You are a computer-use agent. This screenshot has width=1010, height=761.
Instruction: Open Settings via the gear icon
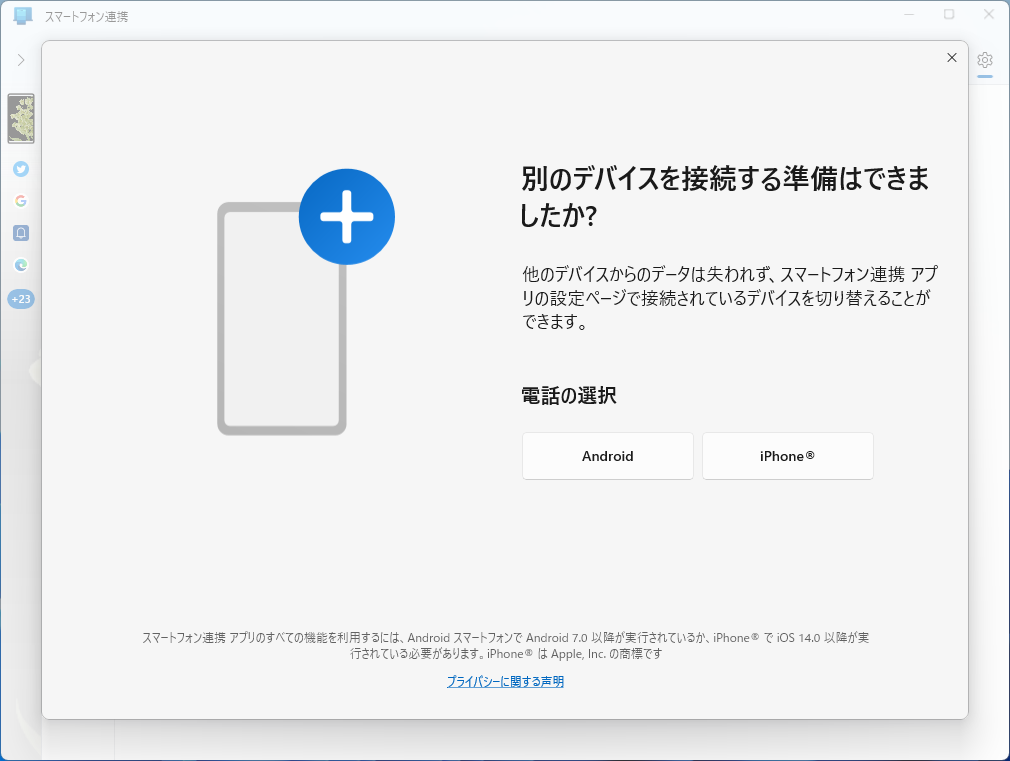[985, 61]
